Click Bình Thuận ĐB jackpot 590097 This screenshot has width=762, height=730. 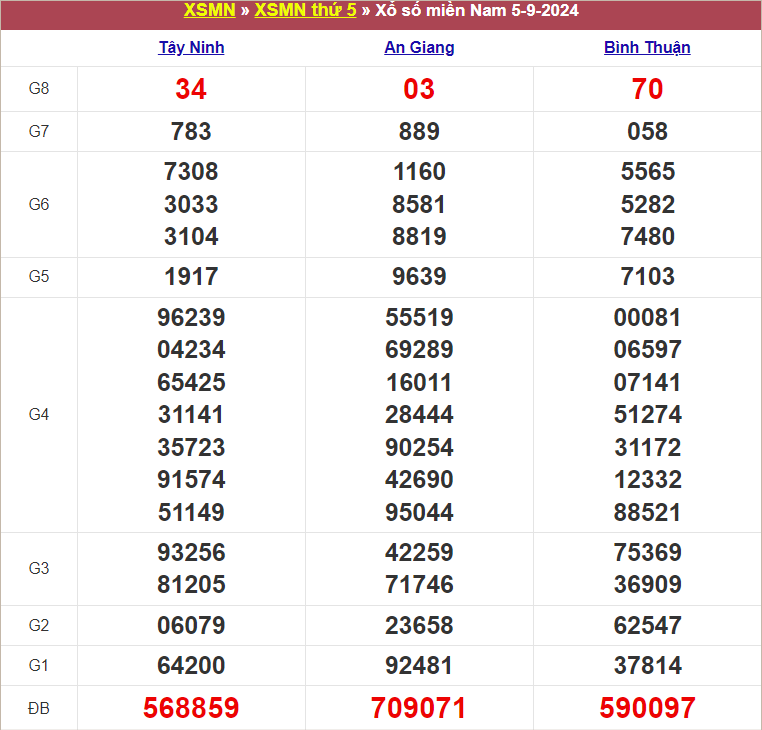[647, 708]
